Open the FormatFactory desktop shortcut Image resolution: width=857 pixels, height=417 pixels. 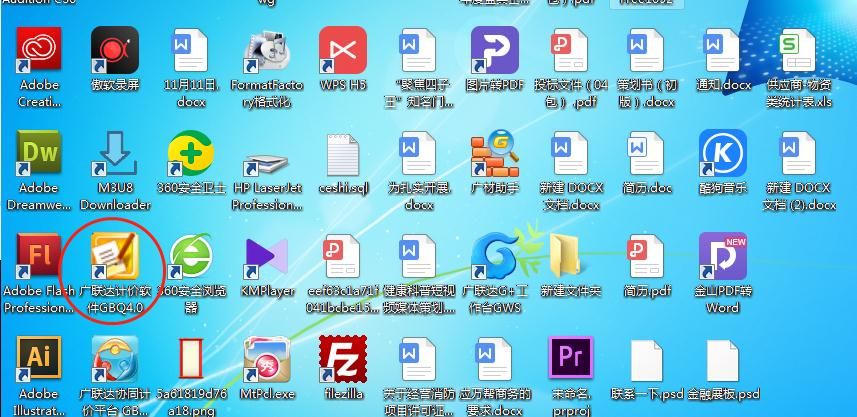[x=266, y=52]
